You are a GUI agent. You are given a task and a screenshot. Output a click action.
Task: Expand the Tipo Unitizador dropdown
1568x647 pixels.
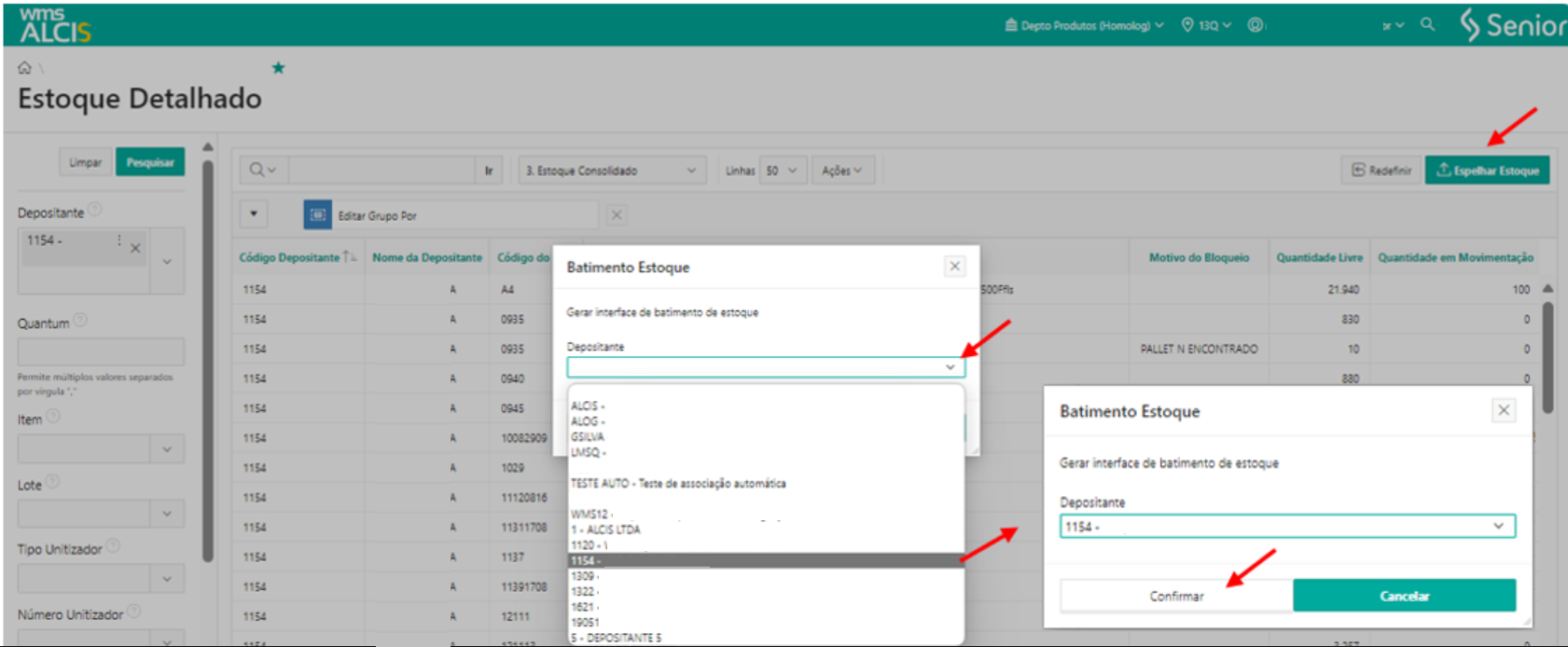click(x=167, y=579)
